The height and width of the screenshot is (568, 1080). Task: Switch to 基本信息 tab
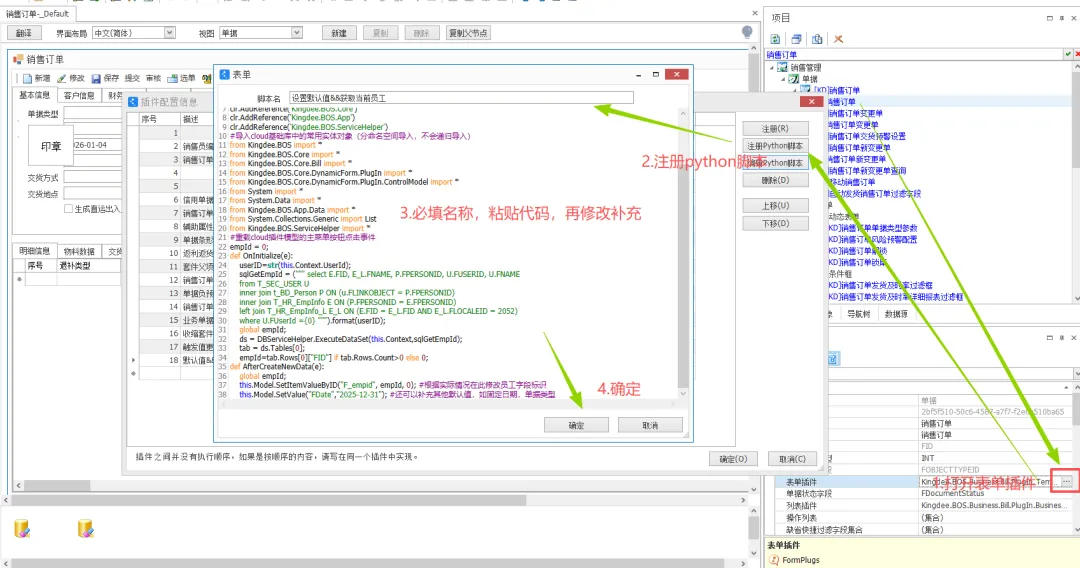tap(34, 95)
